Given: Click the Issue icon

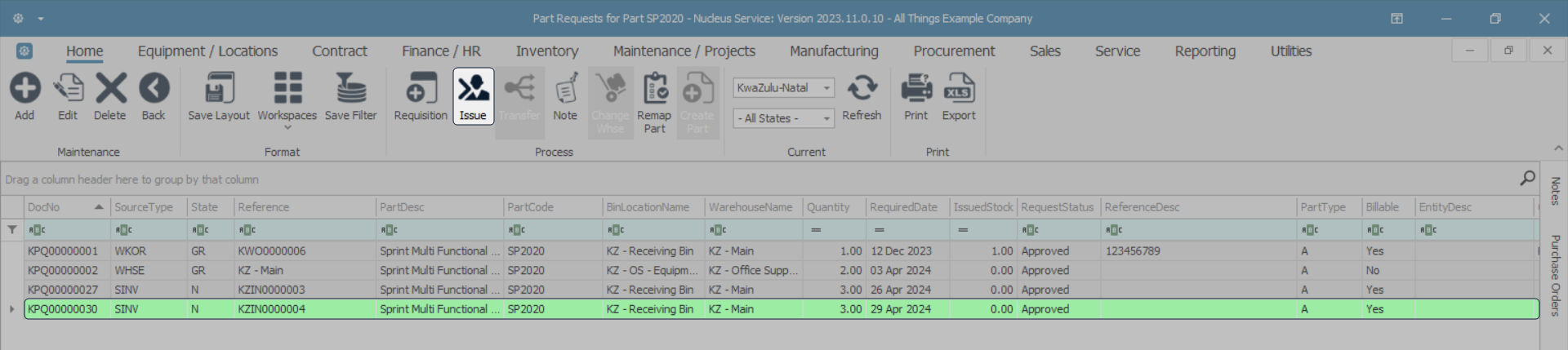Looking at the screenshot, I should [x=473, y=88].
